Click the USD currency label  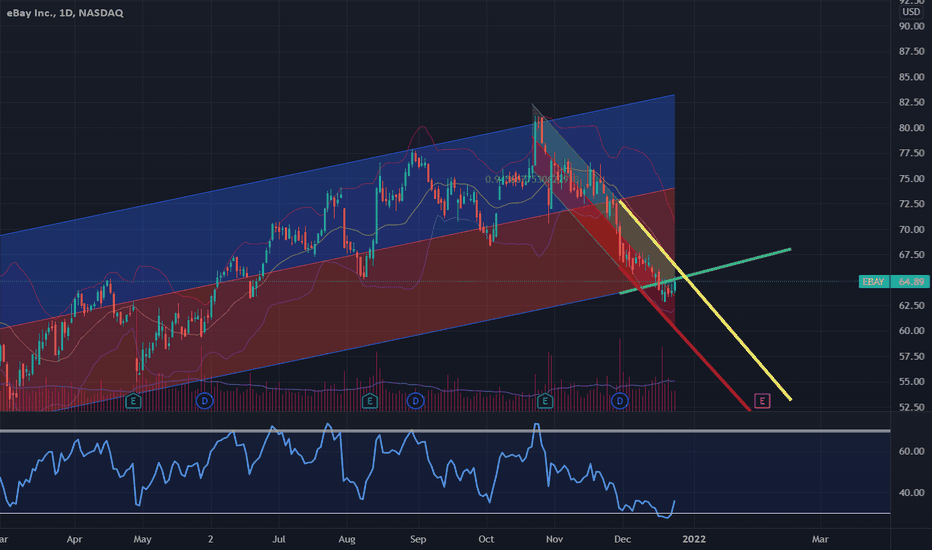pyautogui.click(x=911, y=12)
